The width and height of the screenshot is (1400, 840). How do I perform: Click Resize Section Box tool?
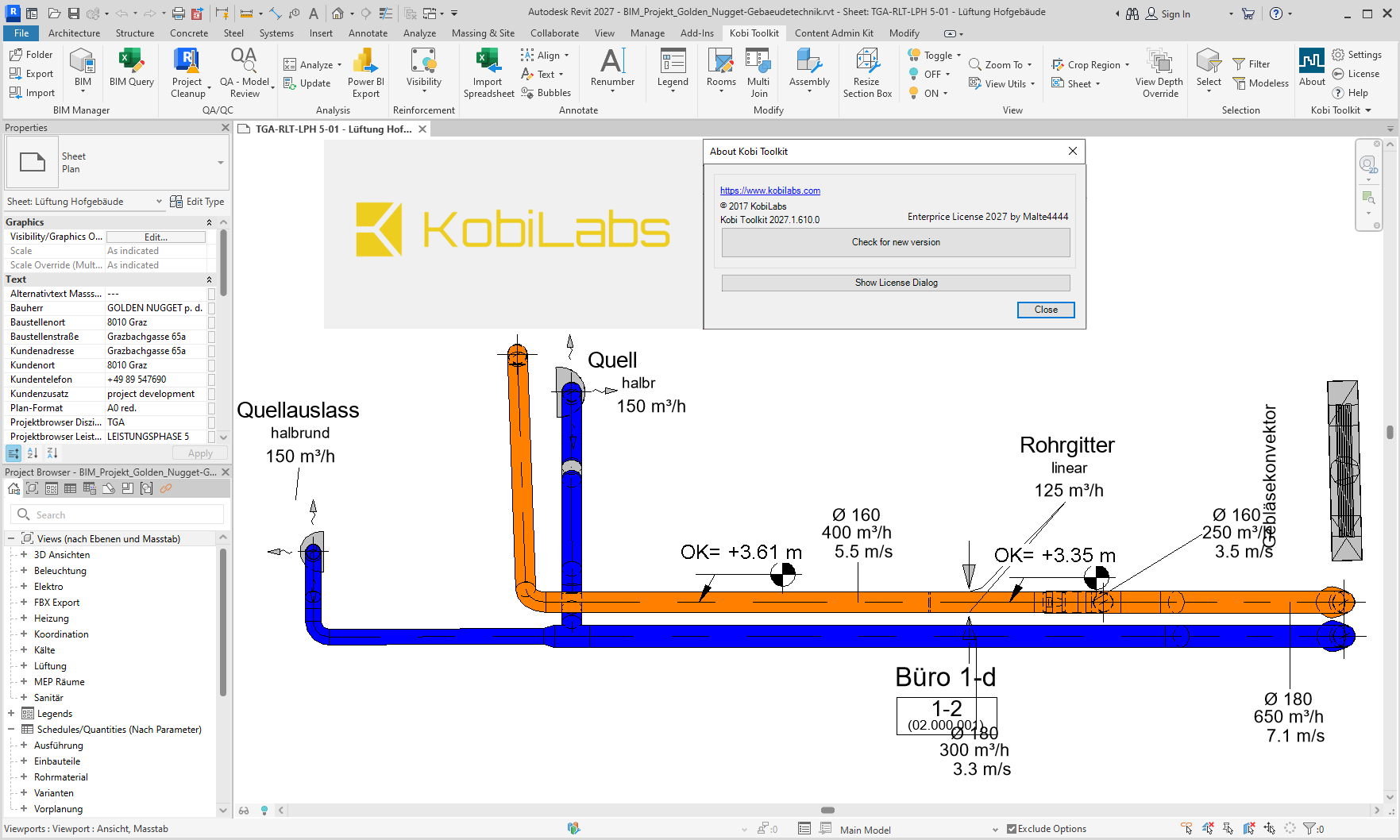click(x=867, y=72)
